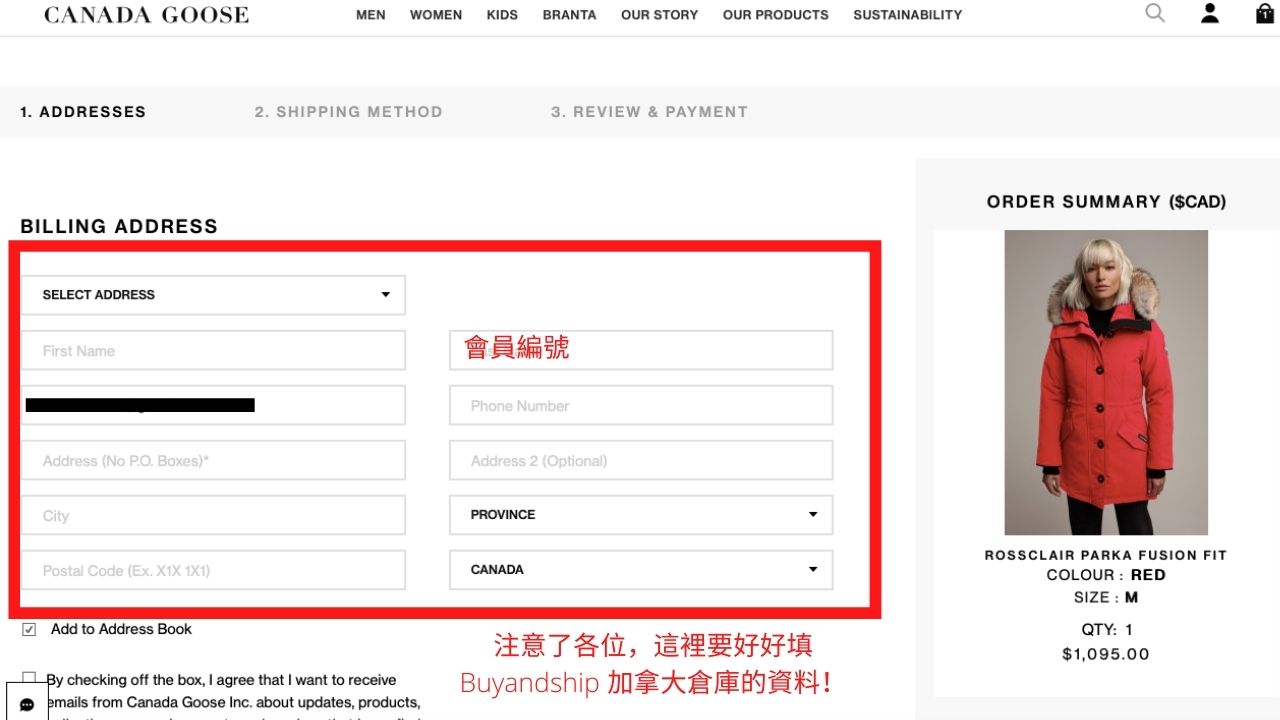Click the search magnifier icon
1280x720 pixels.
pos(1155,14)
